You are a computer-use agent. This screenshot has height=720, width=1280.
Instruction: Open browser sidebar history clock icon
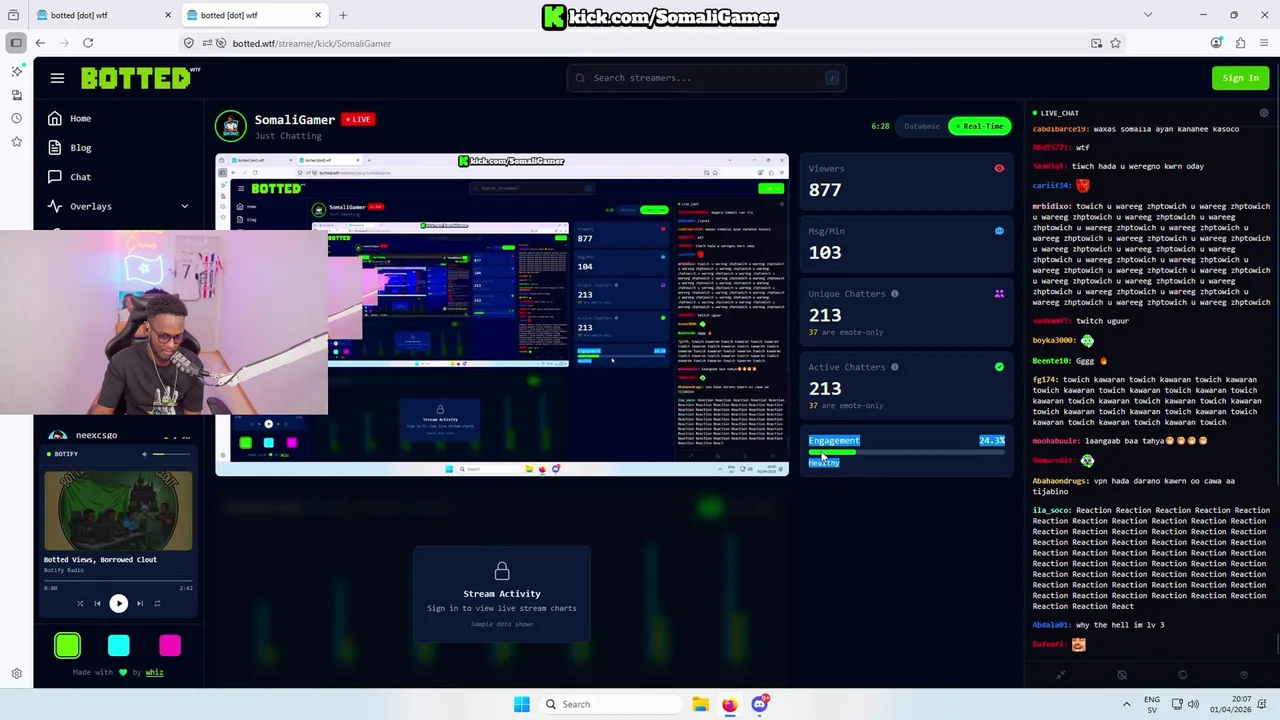pos(16,118)
